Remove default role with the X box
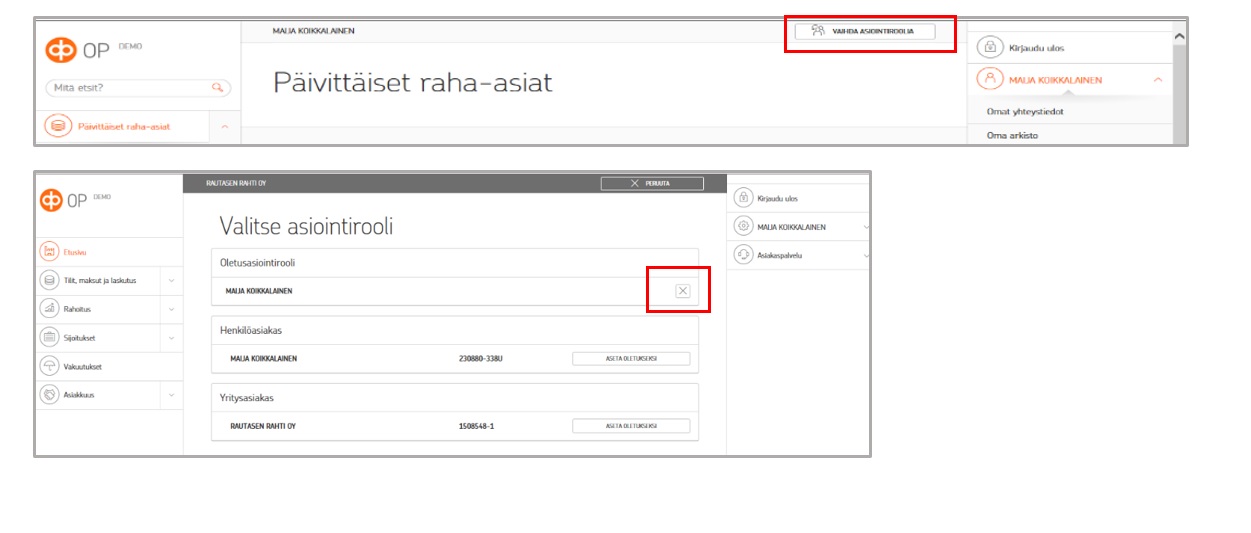Image resolution: width=1251 pixels, height=533 pixels. pyautogui.click(x=683, y=291)
